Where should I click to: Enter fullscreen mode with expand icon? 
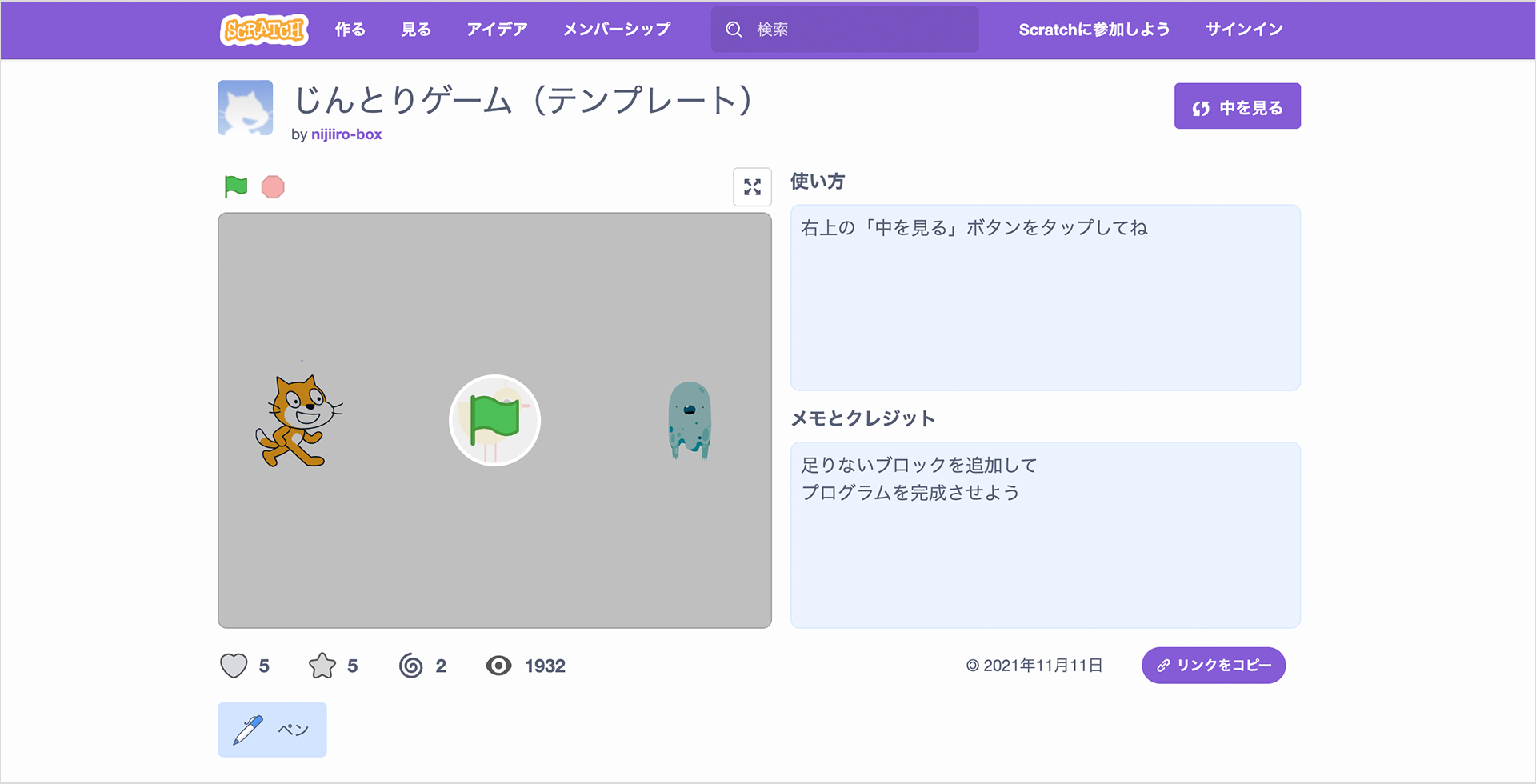click(752, 187)
